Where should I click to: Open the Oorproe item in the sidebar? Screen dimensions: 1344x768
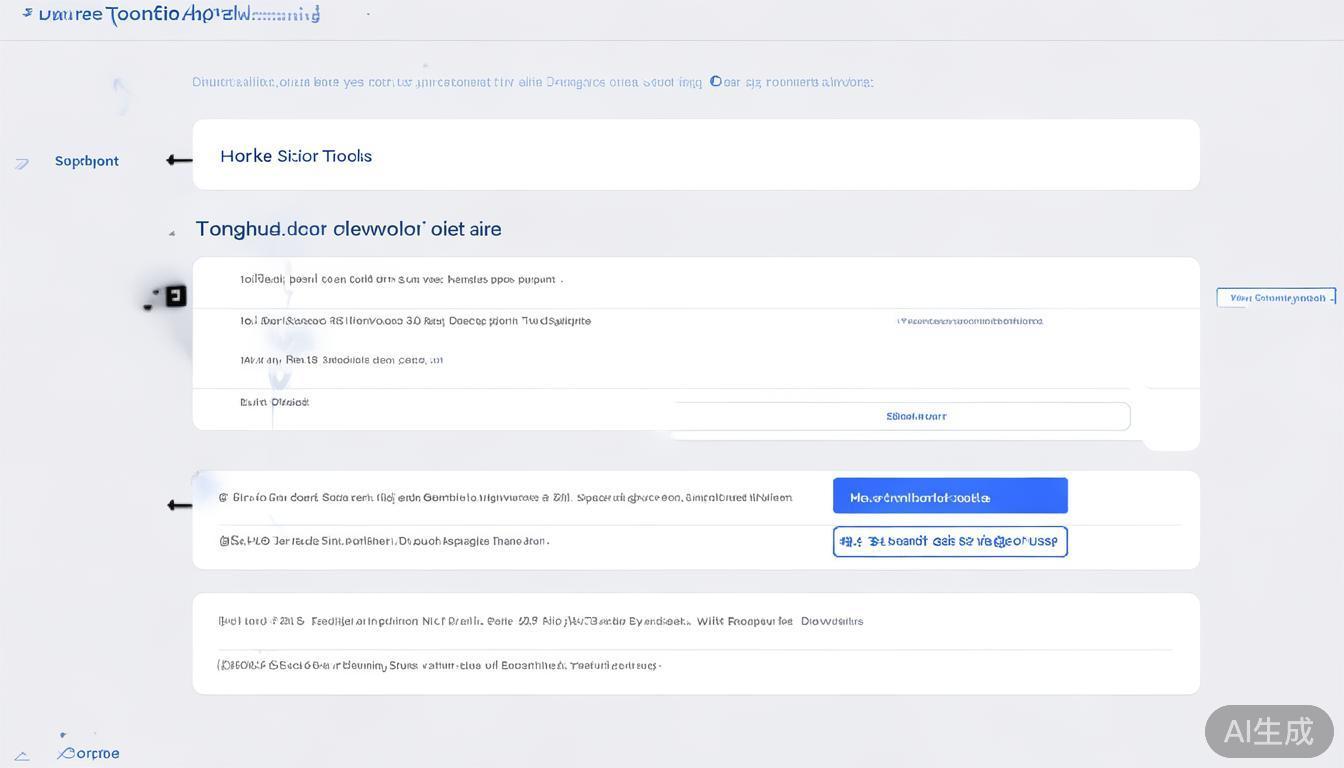tap(94, 753)
